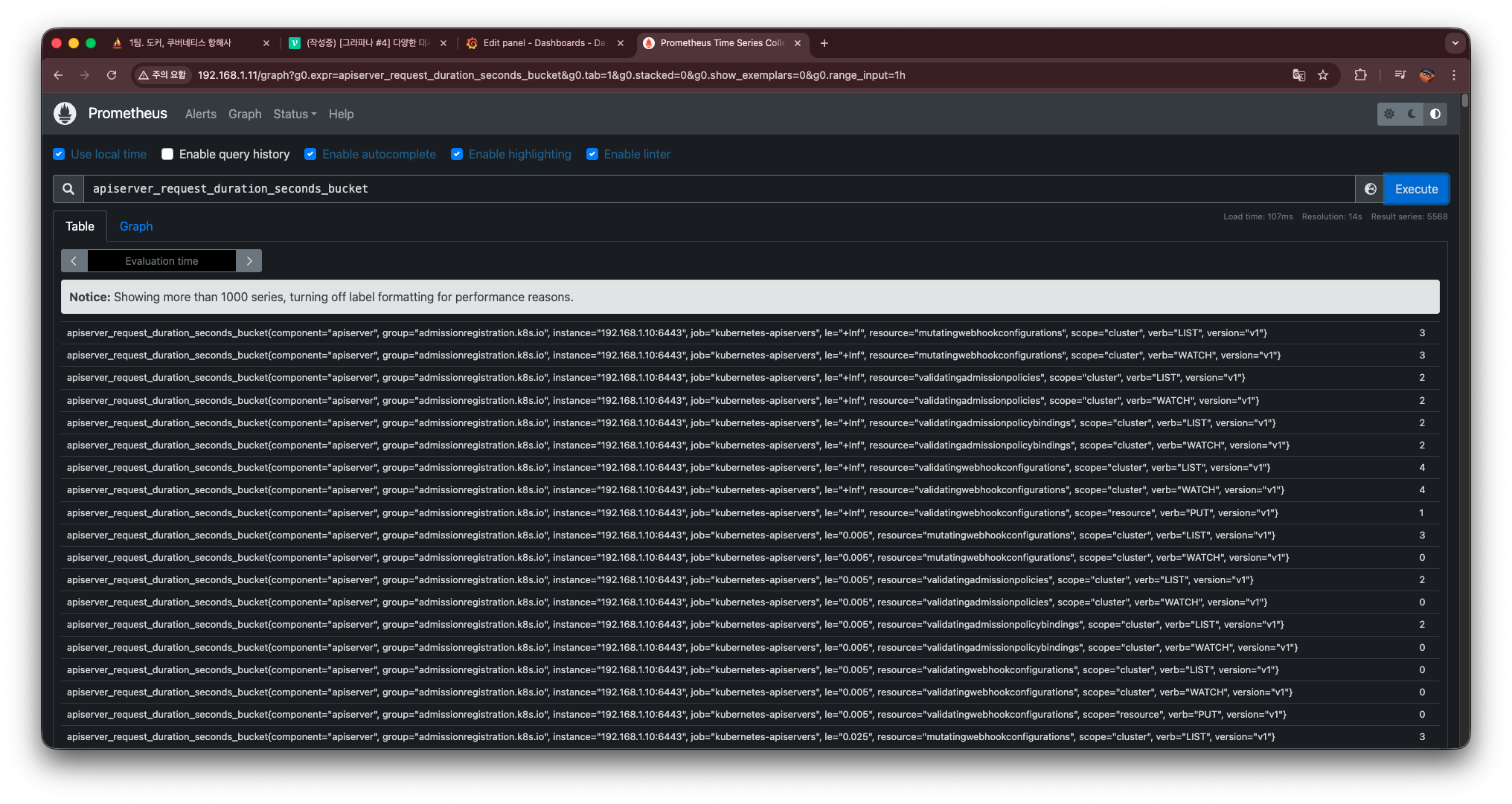The height and width of the screenshot is (804, 1512).
Task: Toggle the Use local time checkbox
Action: coord(59,154)
